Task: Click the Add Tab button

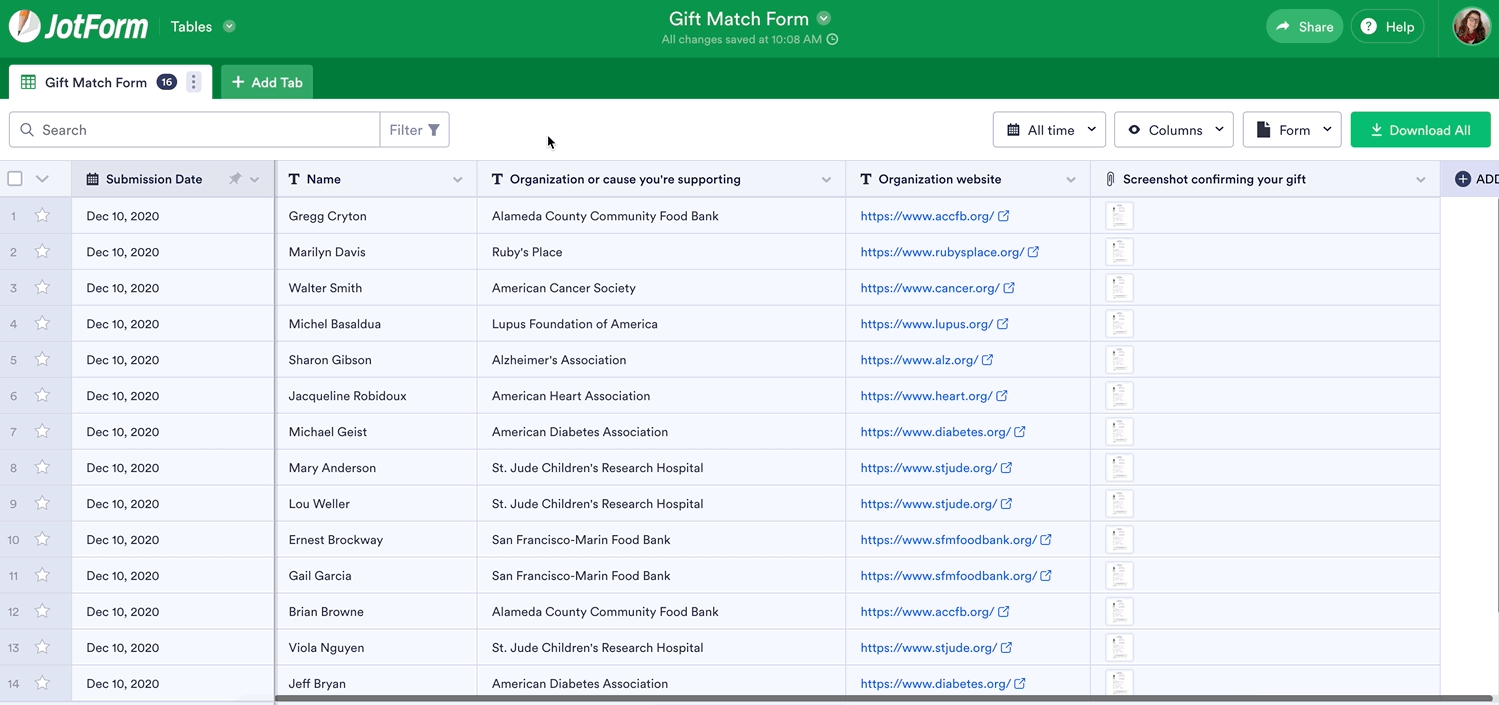Action: point(267,82)
